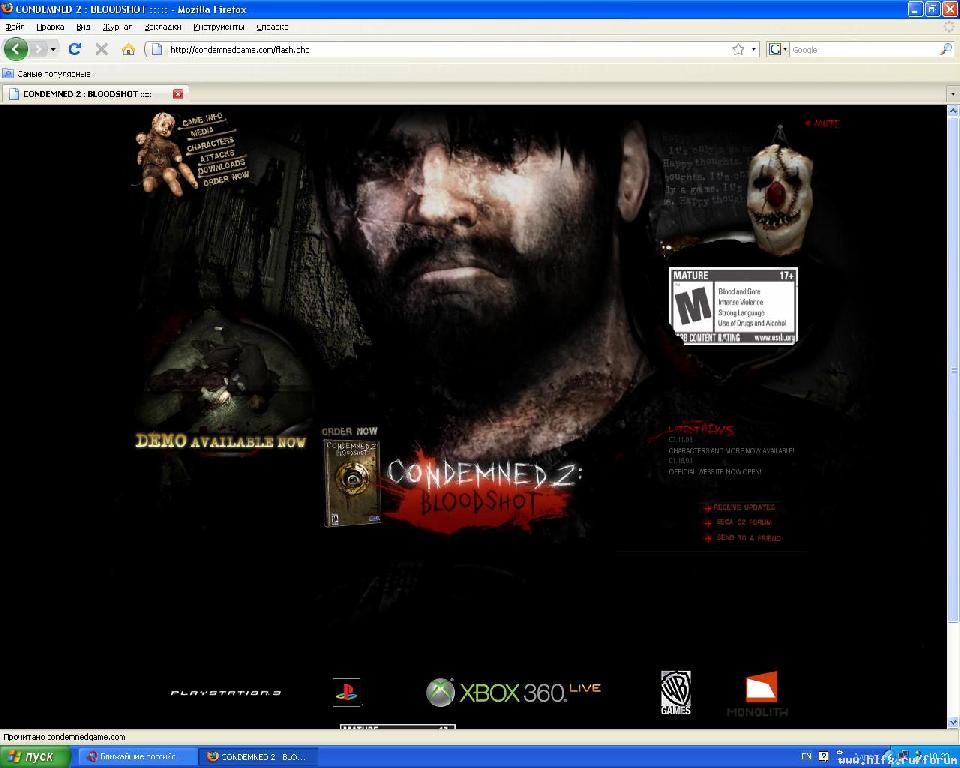The height and width of the screenshot is (768, 960).
Task: Click the red plus beside Send to a Friend
Action: pyautogui.click(x=708, y=538)
